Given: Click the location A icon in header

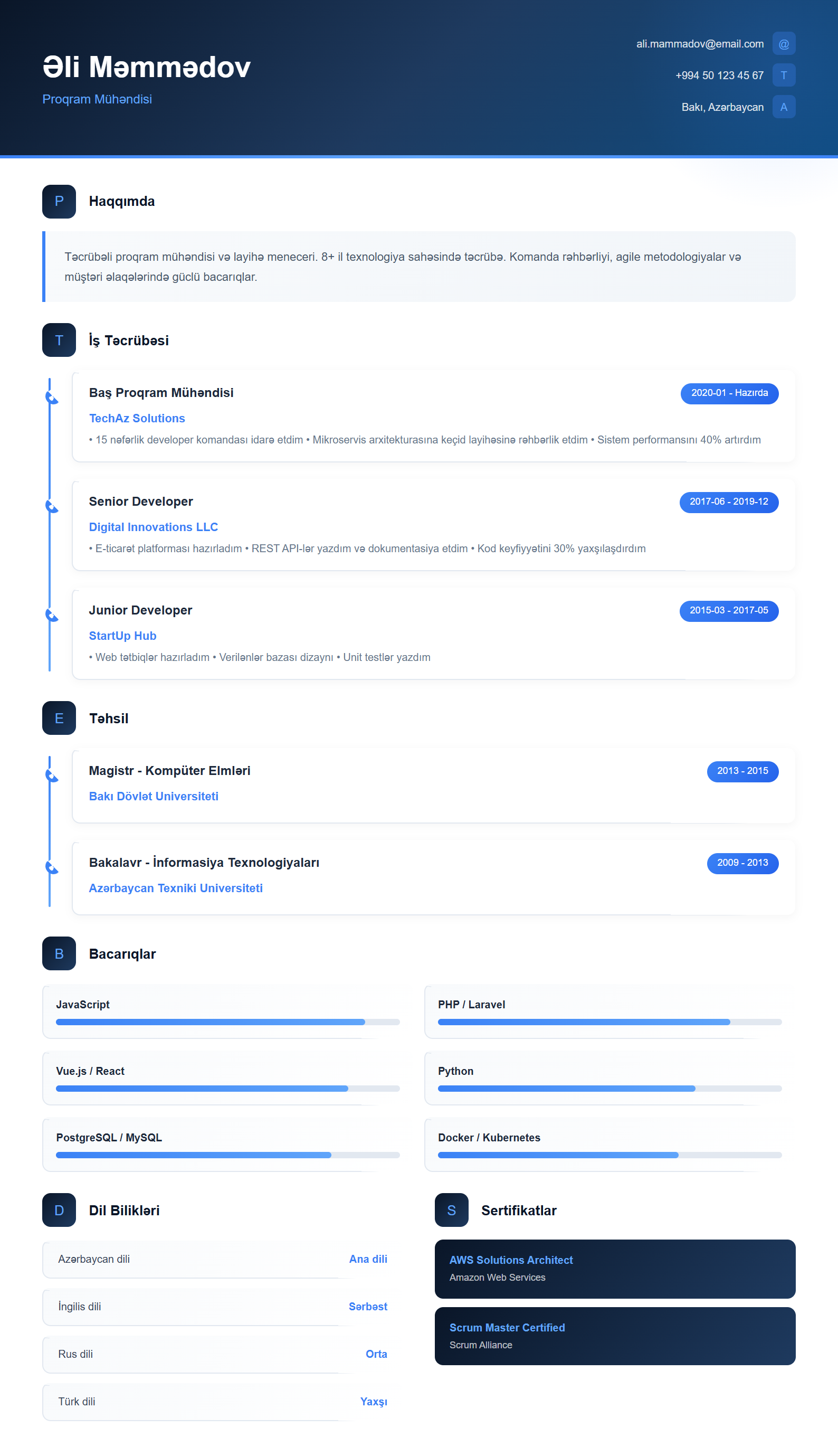Looking at the screenshot, I should point(783,107).
